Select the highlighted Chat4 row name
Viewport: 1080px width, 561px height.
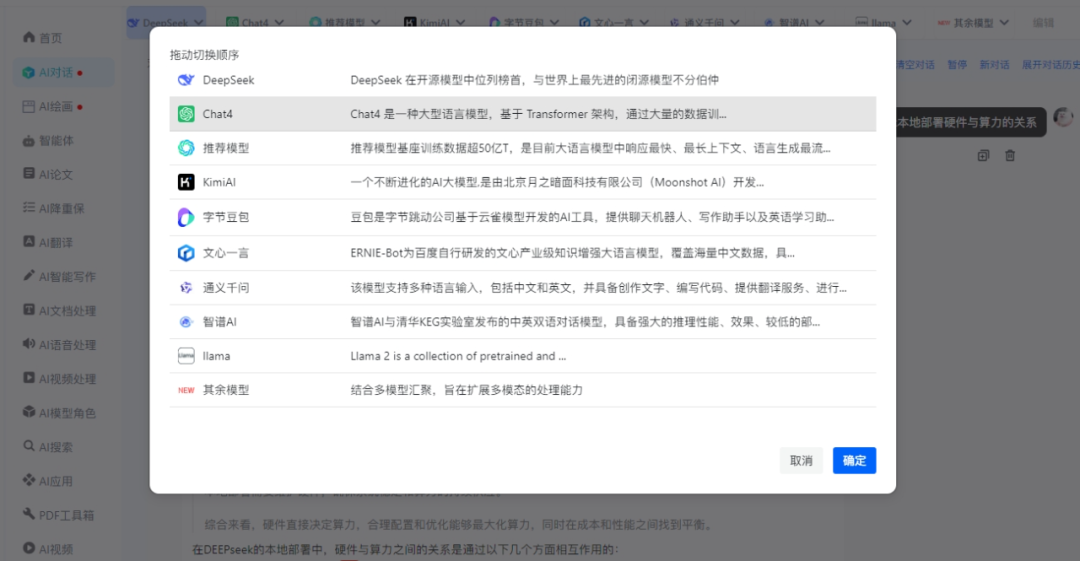point(217,114)
